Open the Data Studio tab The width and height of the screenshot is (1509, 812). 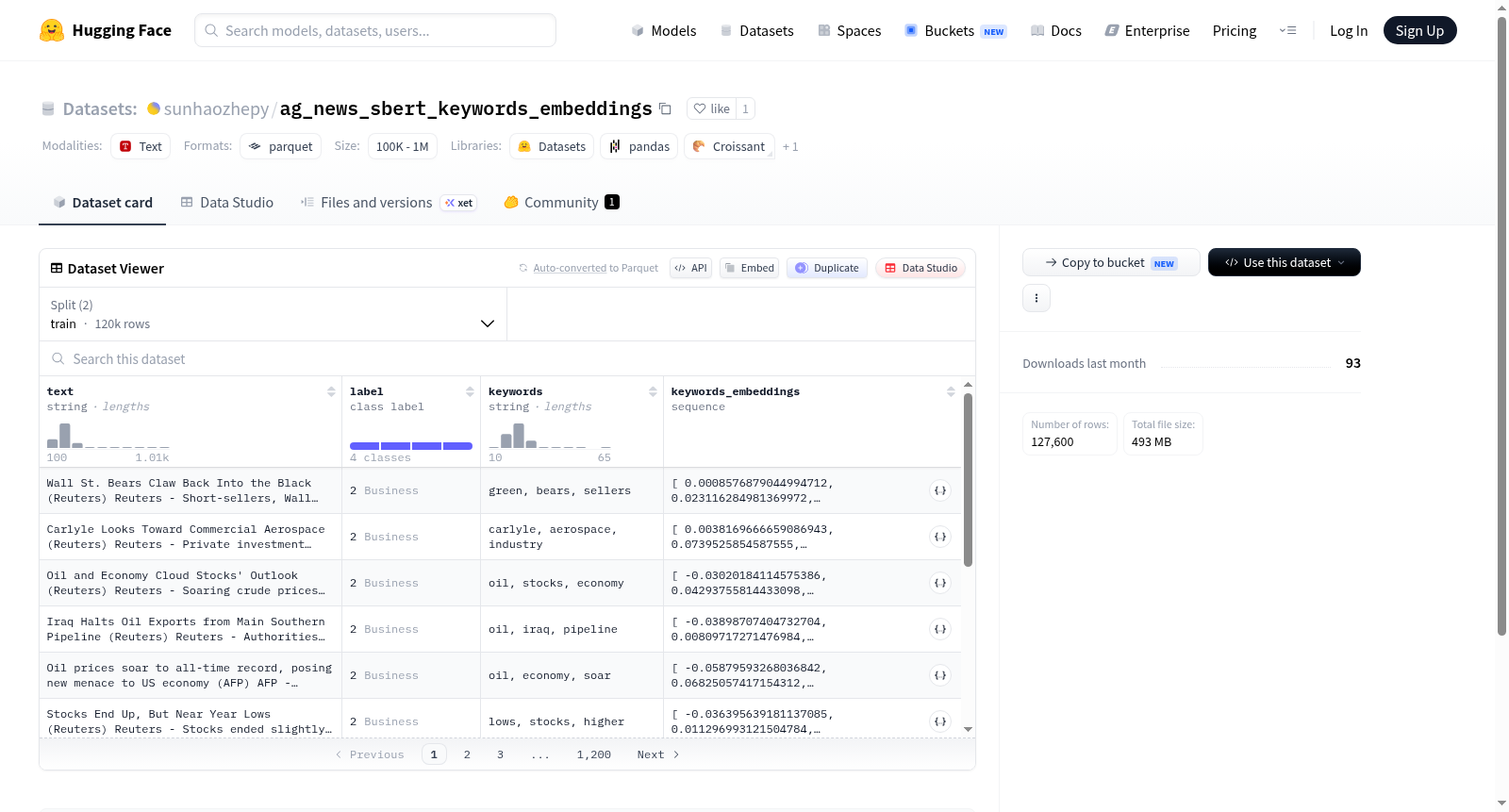[x=226, y=203]
